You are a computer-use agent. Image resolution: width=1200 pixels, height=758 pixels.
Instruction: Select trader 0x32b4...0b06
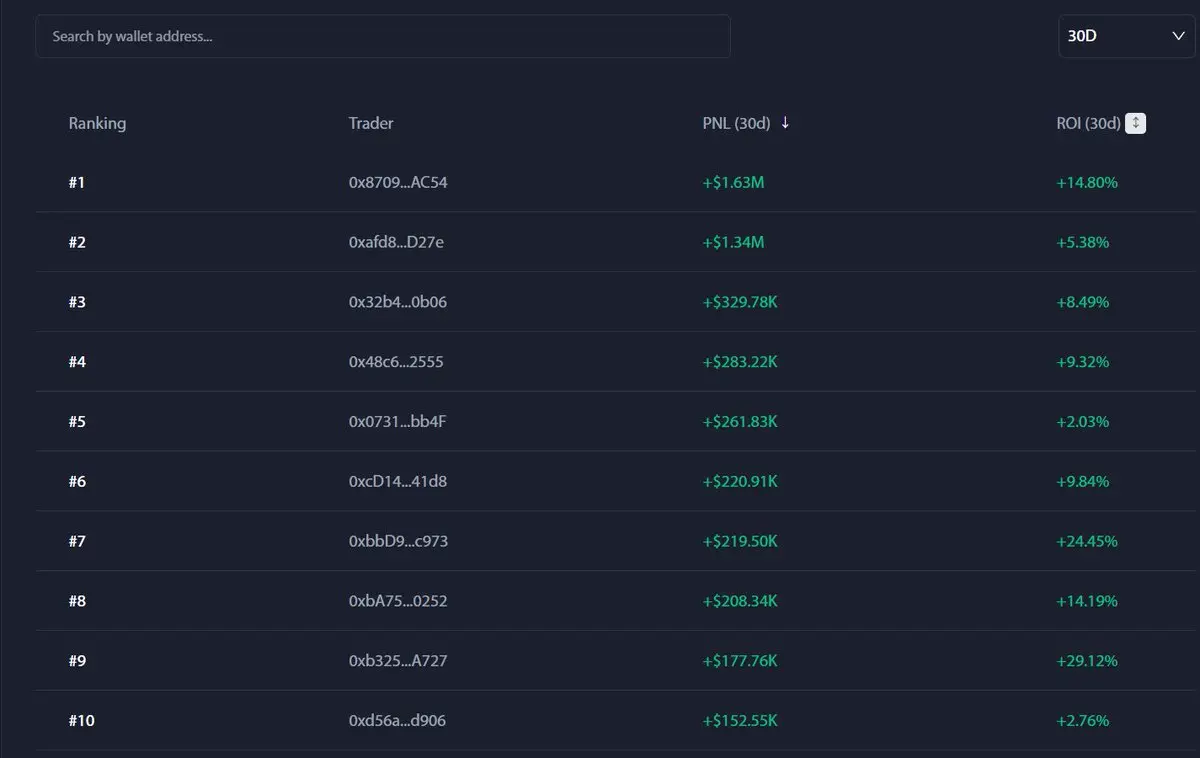pyautogui.click(x=398, y=302)
